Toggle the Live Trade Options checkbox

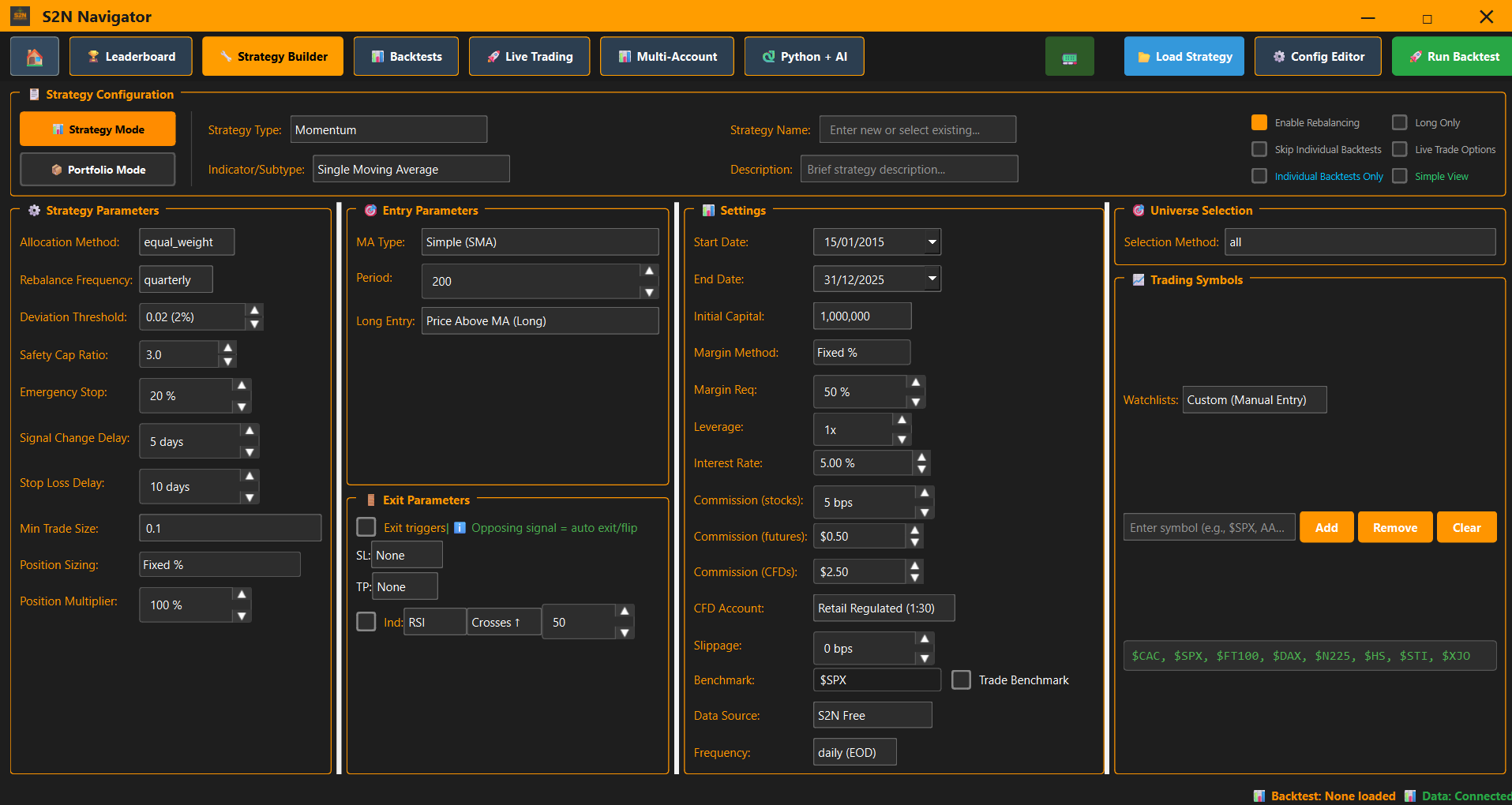[1400, 149]
